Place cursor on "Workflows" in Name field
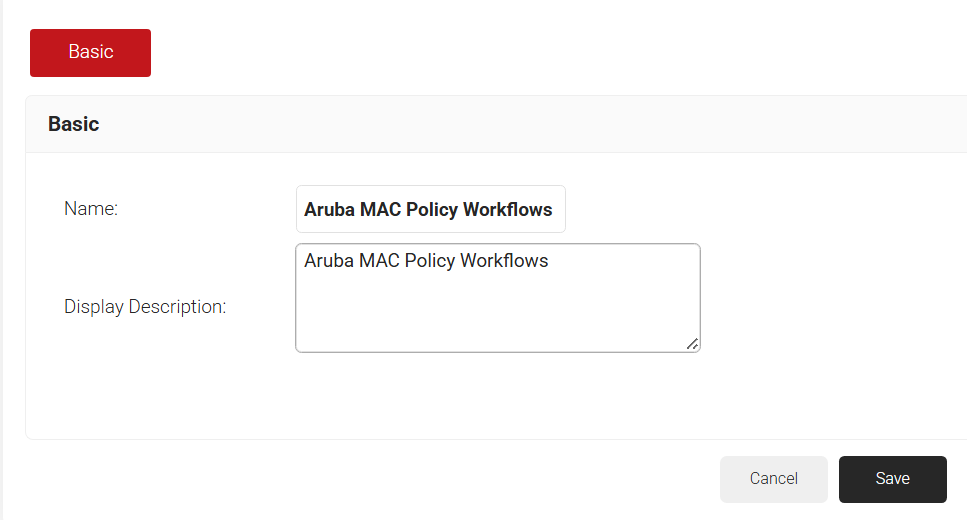The image size is (967, 520). point(507,210)
